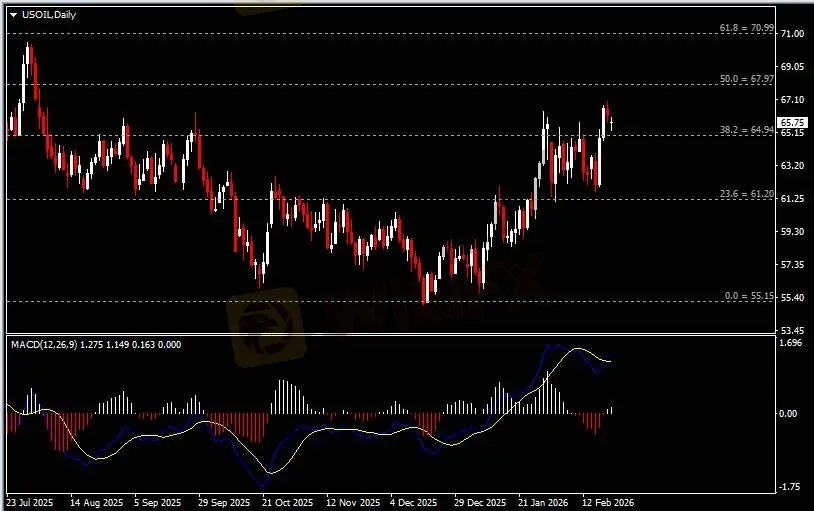Select the 50.0 = 67.97 Fibonacci level
The image size is (814, 511).
747,78
